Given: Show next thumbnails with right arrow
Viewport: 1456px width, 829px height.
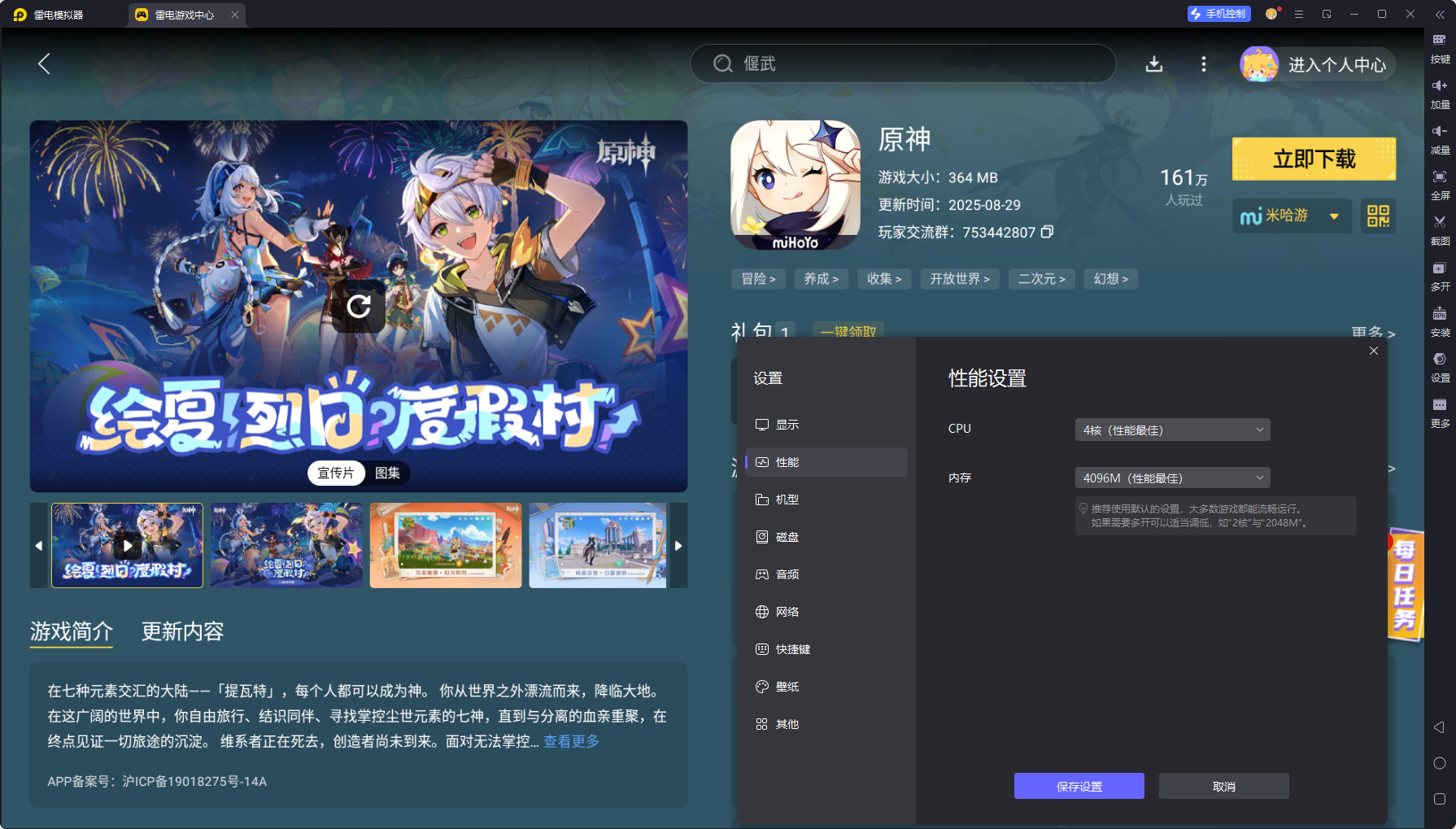Looking at the screenshot, I should [x=678, y=545].
